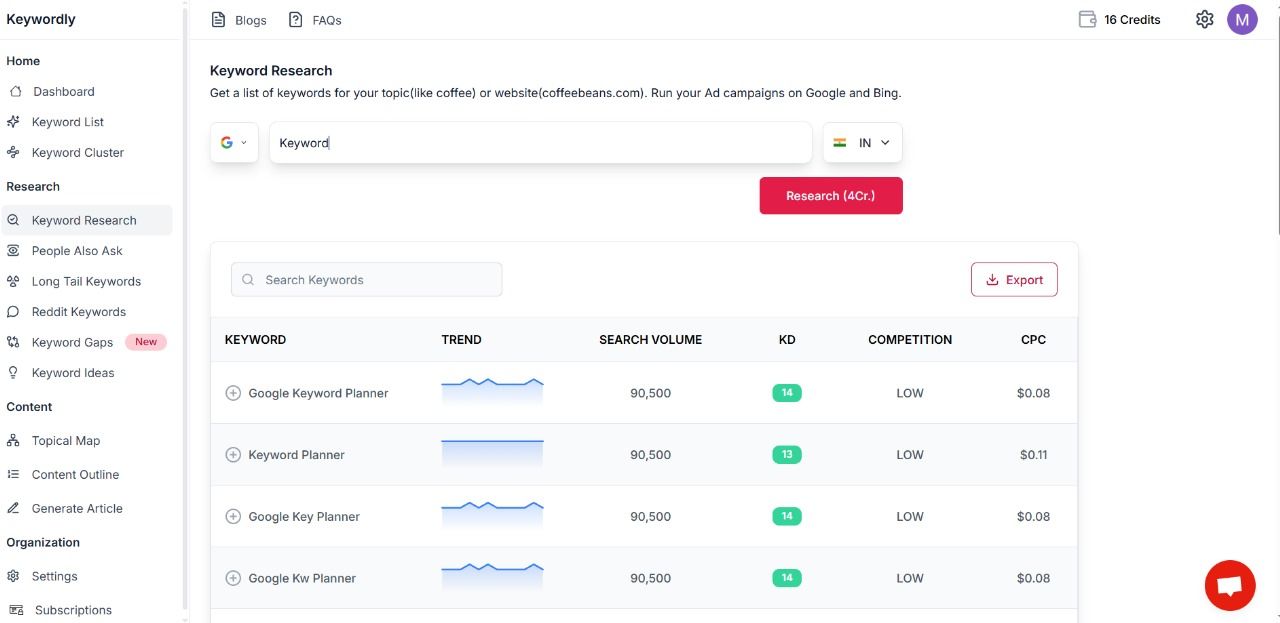Open the Keyword Ideas page
Image resolution: width=1280 pixels, height=623 pixels.
(73, 373)
